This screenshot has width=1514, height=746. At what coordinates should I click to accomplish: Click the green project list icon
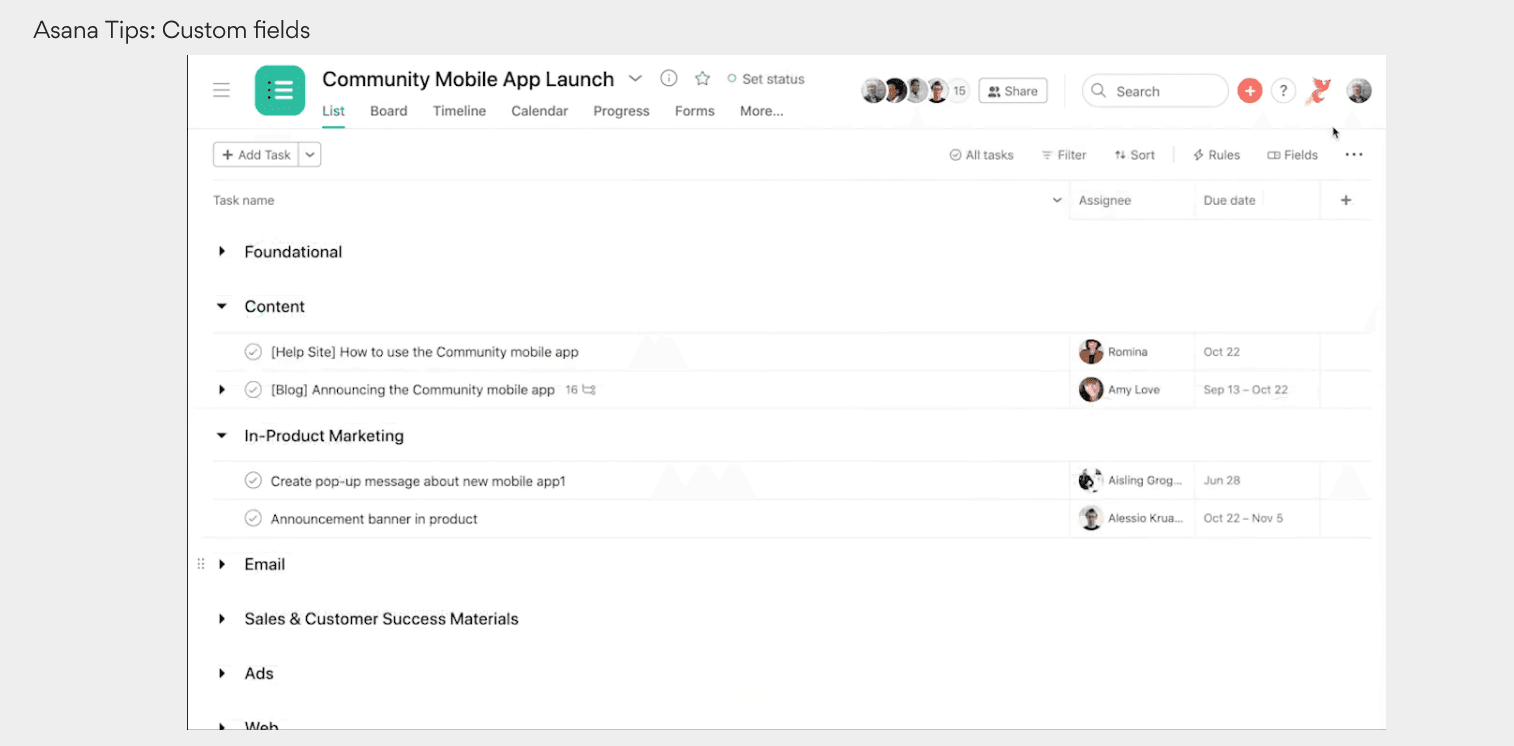pyautogui.click(x=280, y=91)
